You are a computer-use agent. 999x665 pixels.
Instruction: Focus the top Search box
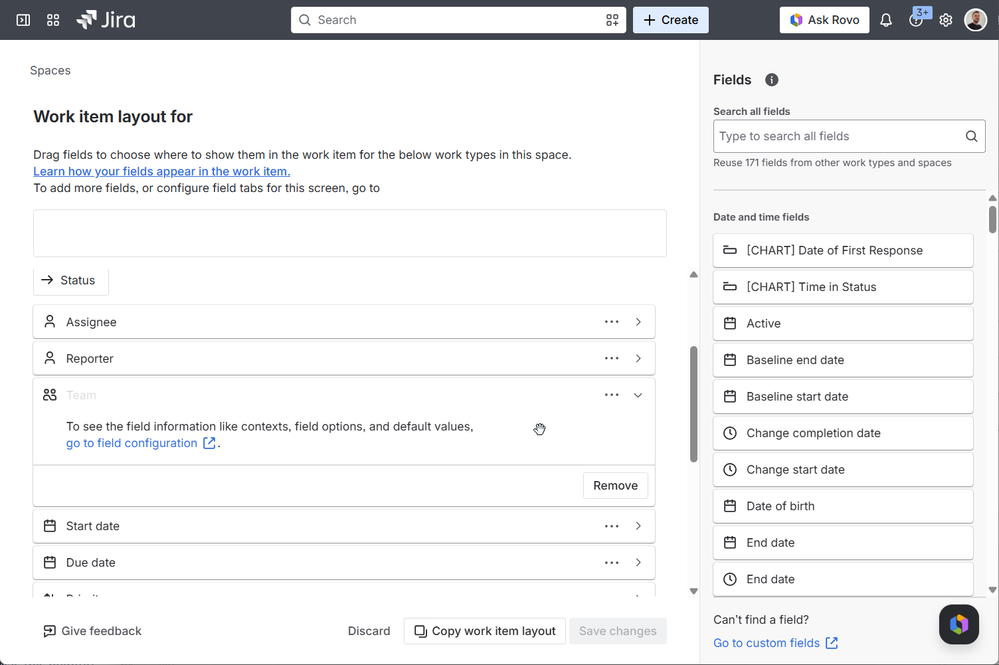pos(458,20)
